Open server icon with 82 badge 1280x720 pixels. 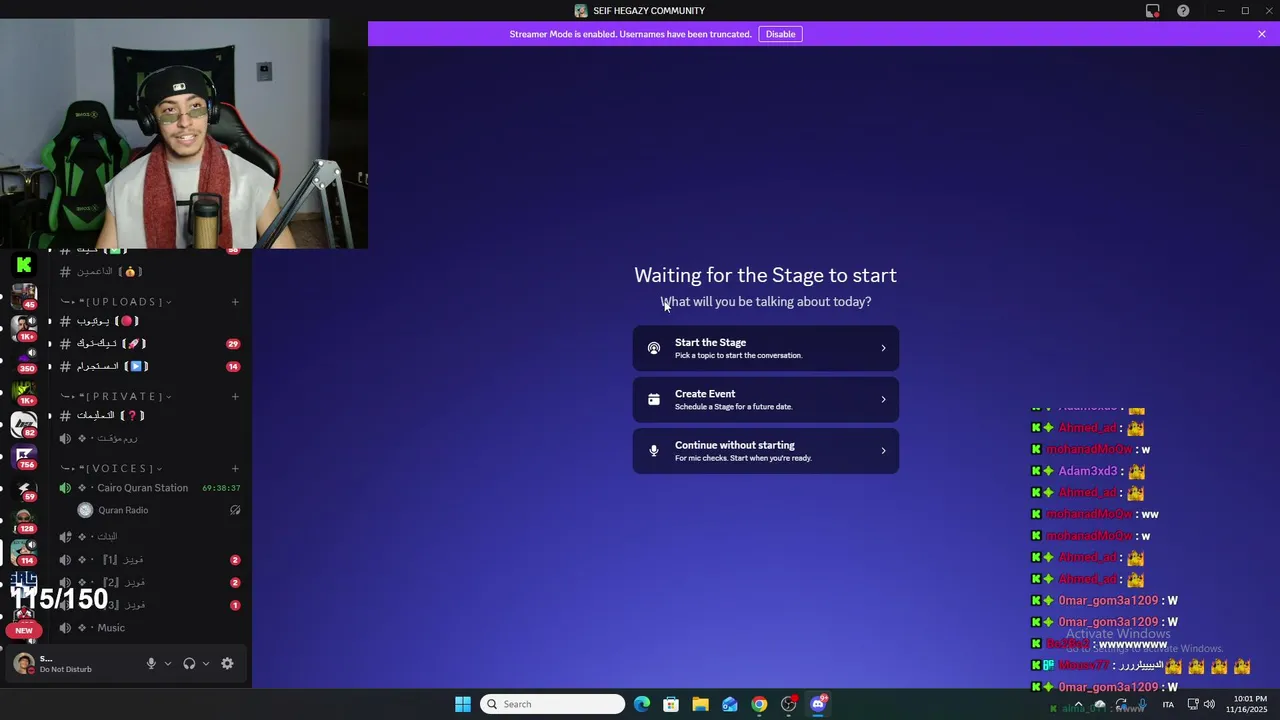(24, 424)
